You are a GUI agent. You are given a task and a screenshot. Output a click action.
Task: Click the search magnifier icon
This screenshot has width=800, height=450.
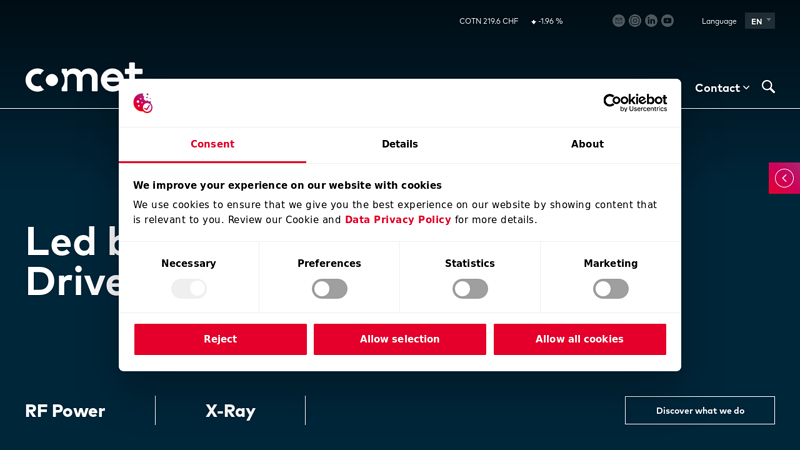pos(768,87)
